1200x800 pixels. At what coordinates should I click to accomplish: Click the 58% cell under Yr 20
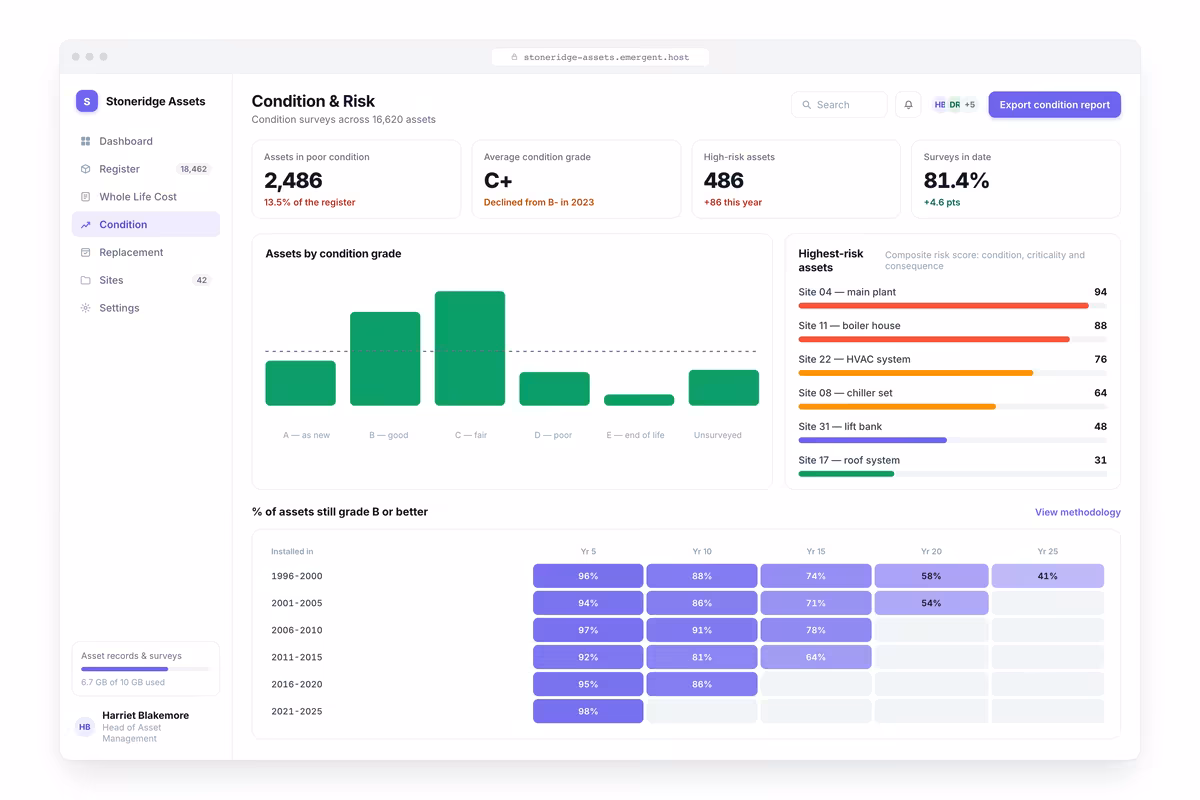coord(931,576)
